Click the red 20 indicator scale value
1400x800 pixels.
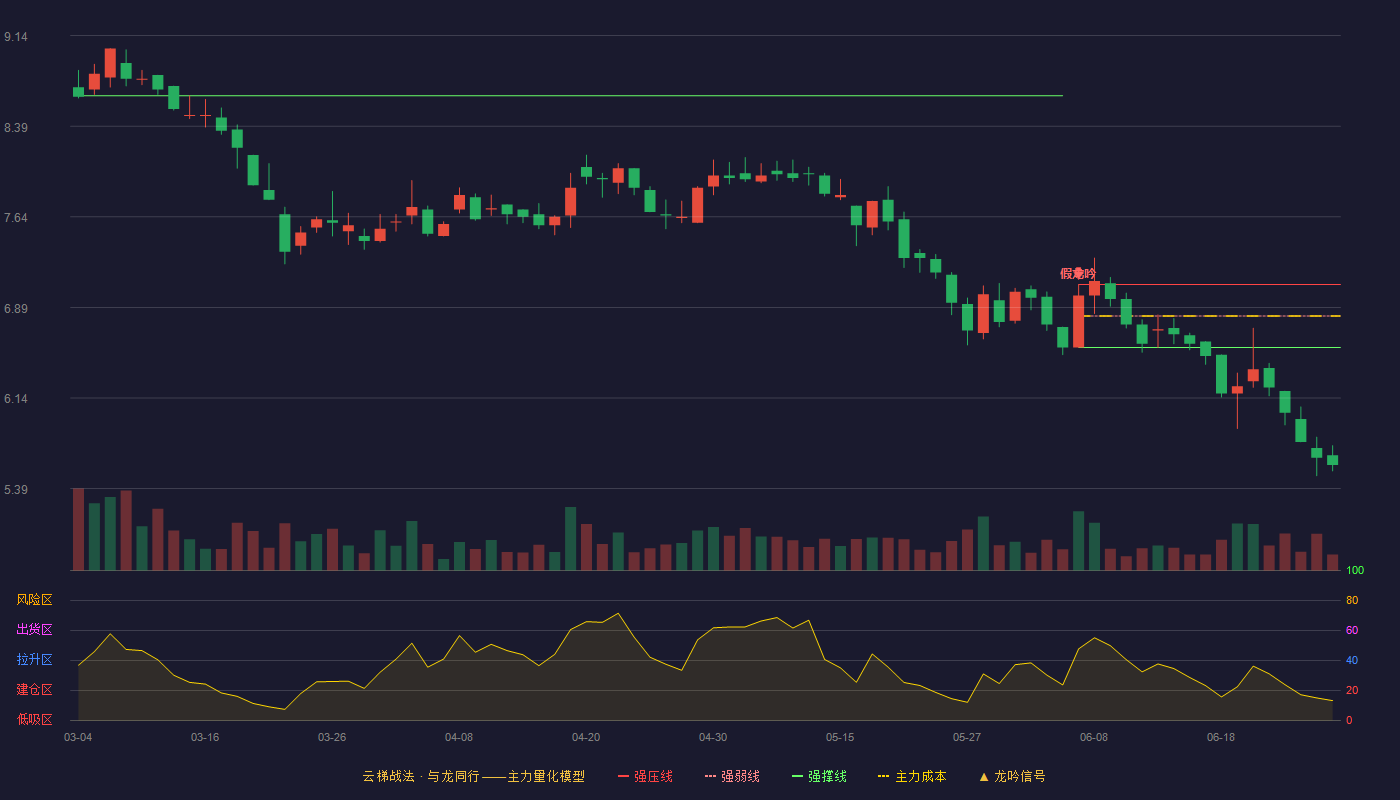[1352, 690]
